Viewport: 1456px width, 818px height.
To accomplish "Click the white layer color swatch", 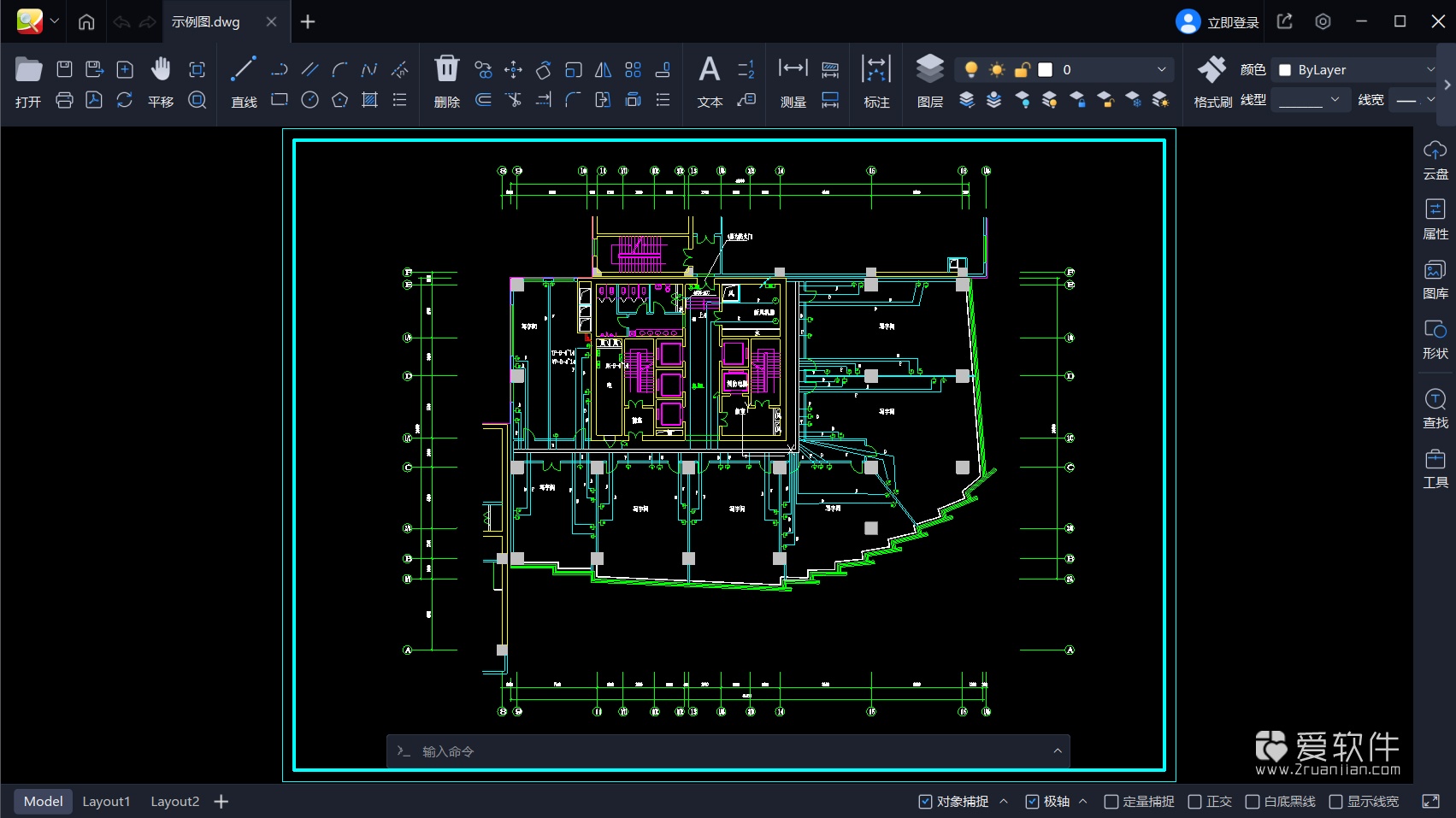I will pyautogui.click(x=1045, y=70).
